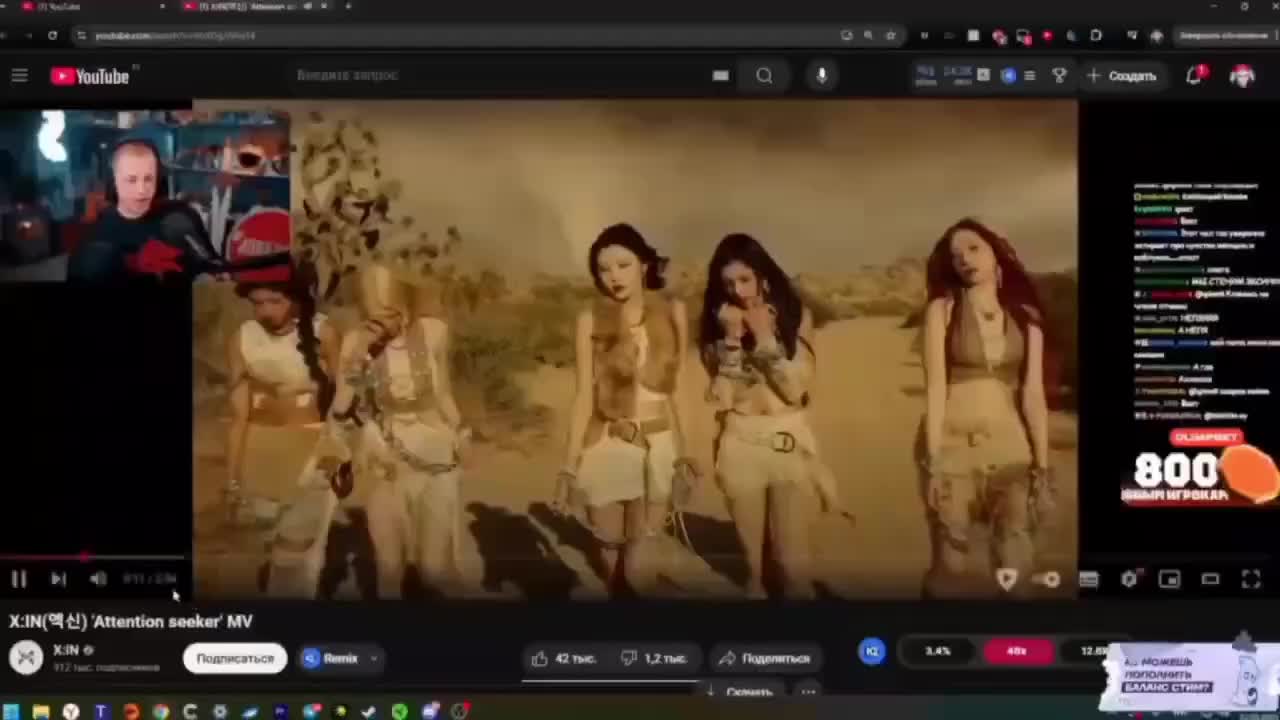1280x720 pixels.
Task: Open the account avatar menu
Action: click(x=1242, y=76)
